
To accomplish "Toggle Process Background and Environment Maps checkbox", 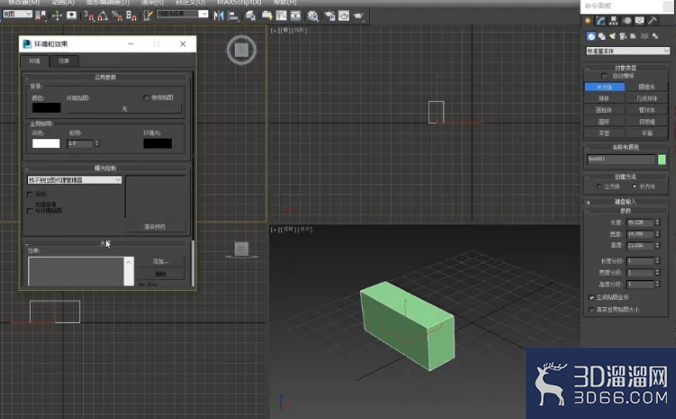I will pyautogui.click(x=30, y=211).
